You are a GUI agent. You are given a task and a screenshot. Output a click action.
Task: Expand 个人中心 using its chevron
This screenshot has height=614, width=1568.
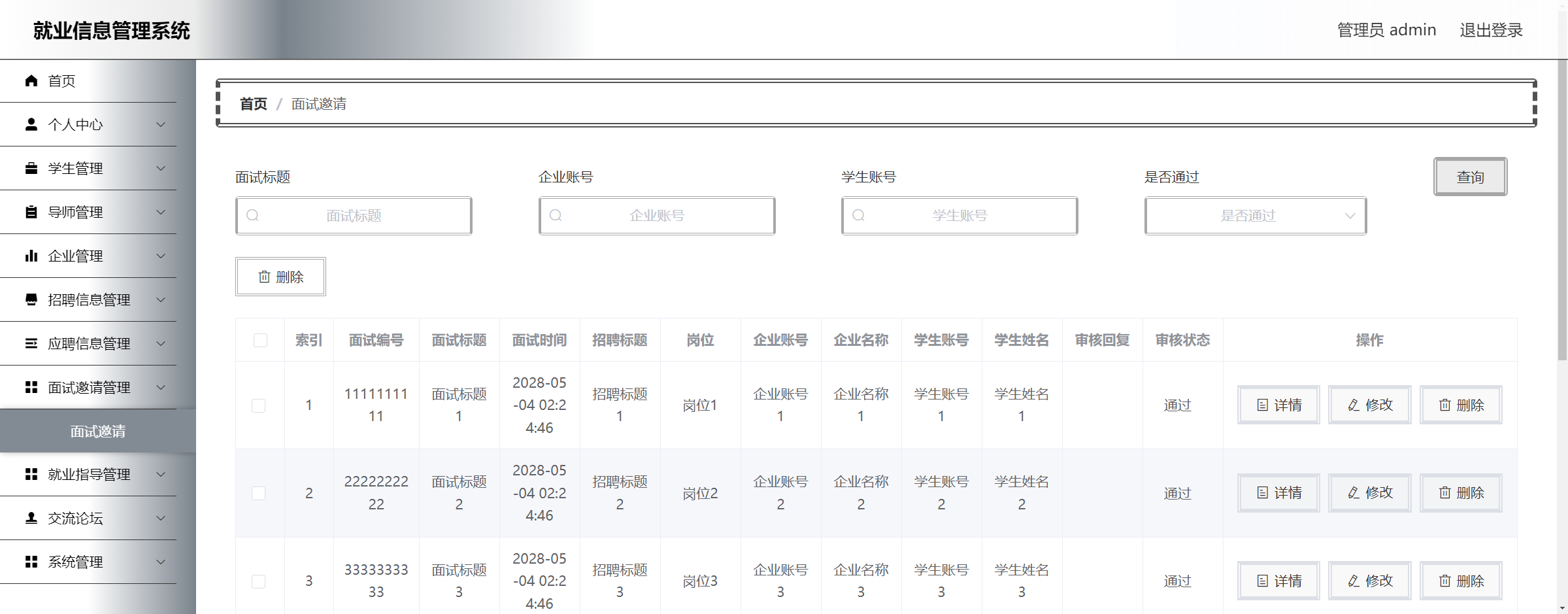(x=161, y=124)
